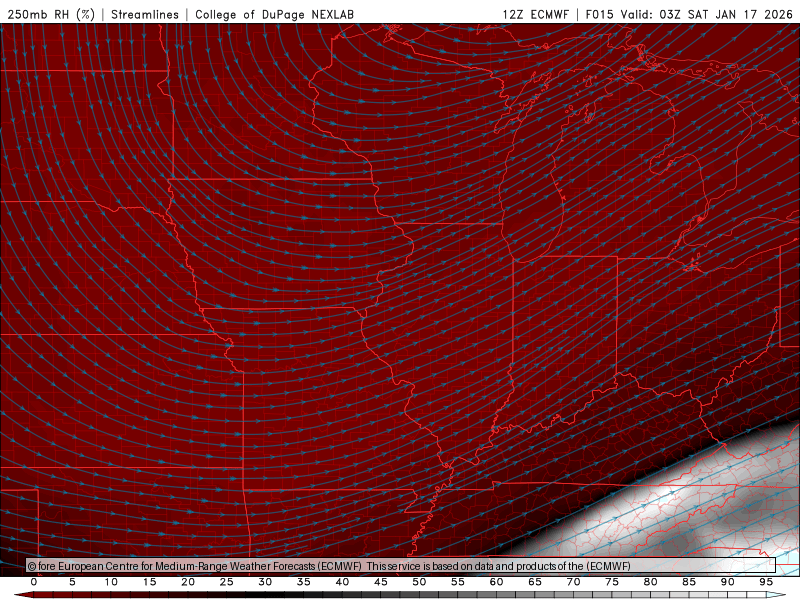The image size is (800, 600).
Task: Click the colorbar label "0"
Action: pyautogui.click(x=34, y=582)
